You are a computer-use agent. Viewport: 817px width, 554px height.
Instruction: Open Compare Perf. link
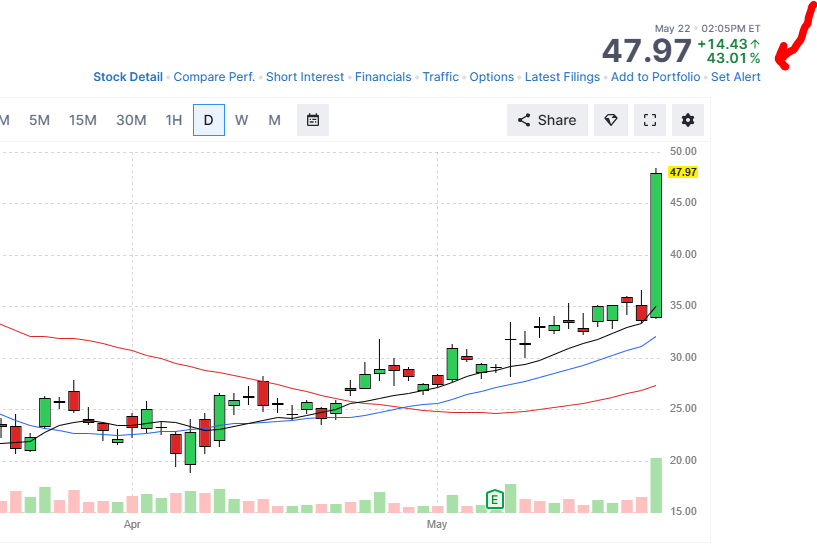214,77
